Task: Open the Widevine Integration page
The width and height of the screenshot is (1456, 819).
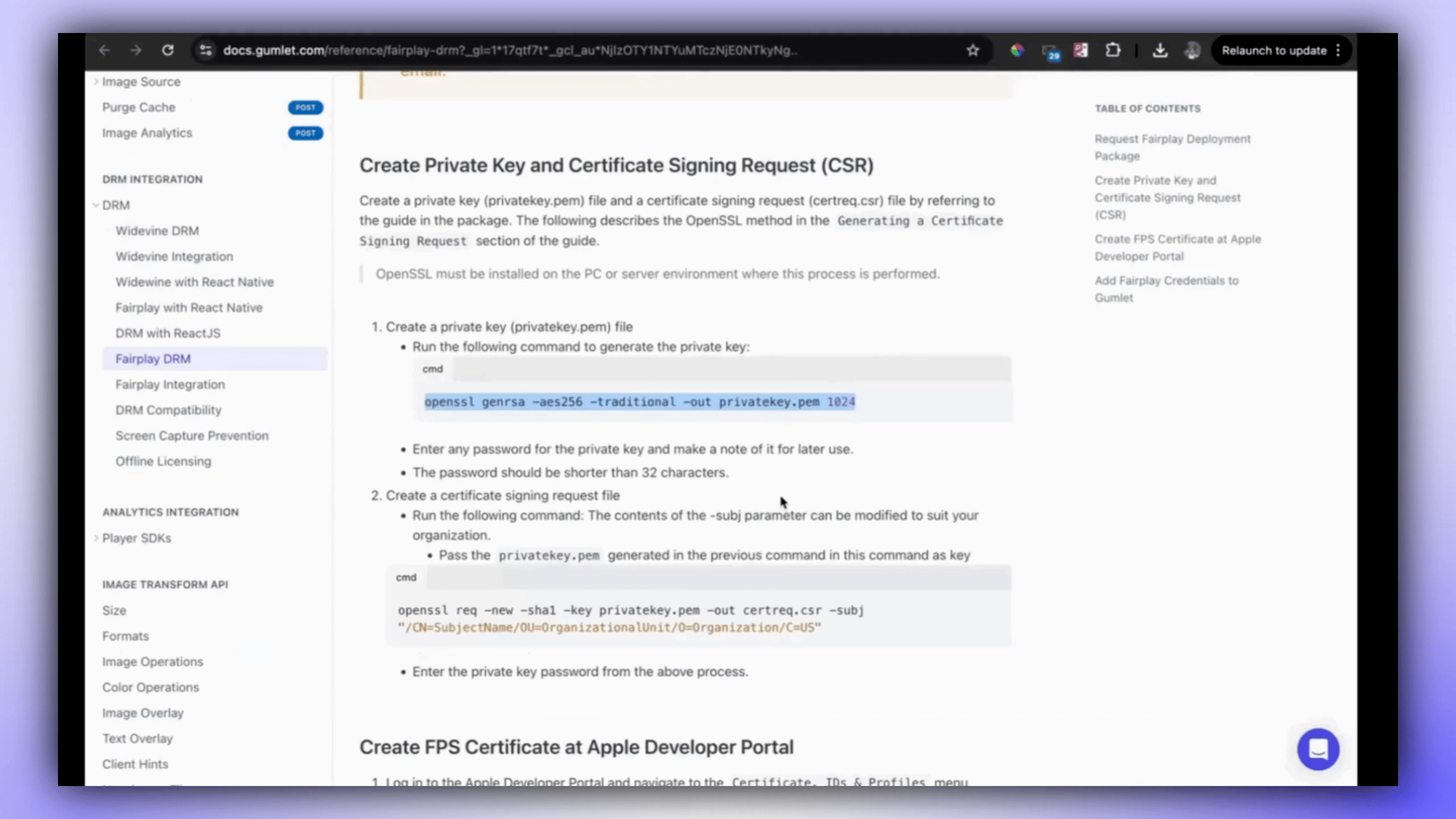Action: [174, 257]
